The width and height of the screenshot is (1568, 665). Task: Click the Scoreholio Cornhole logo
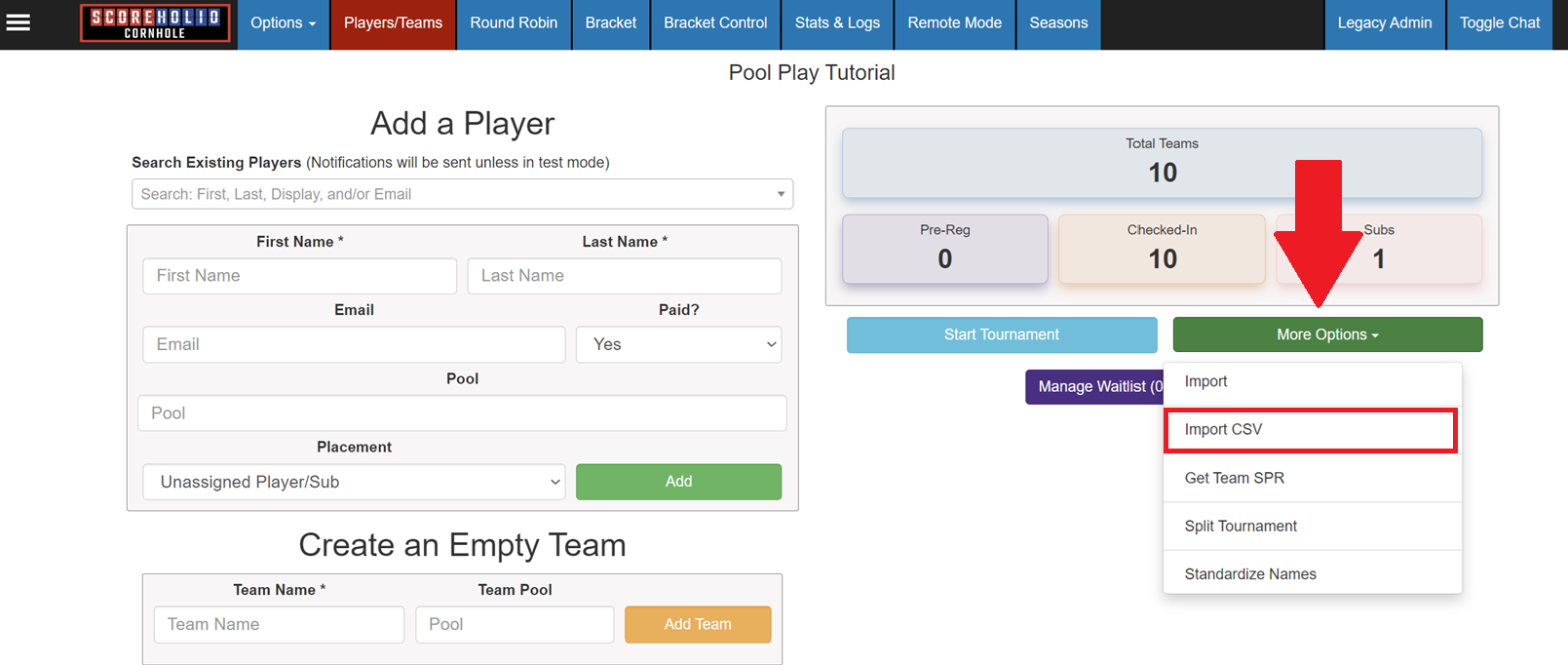[155, 23]
